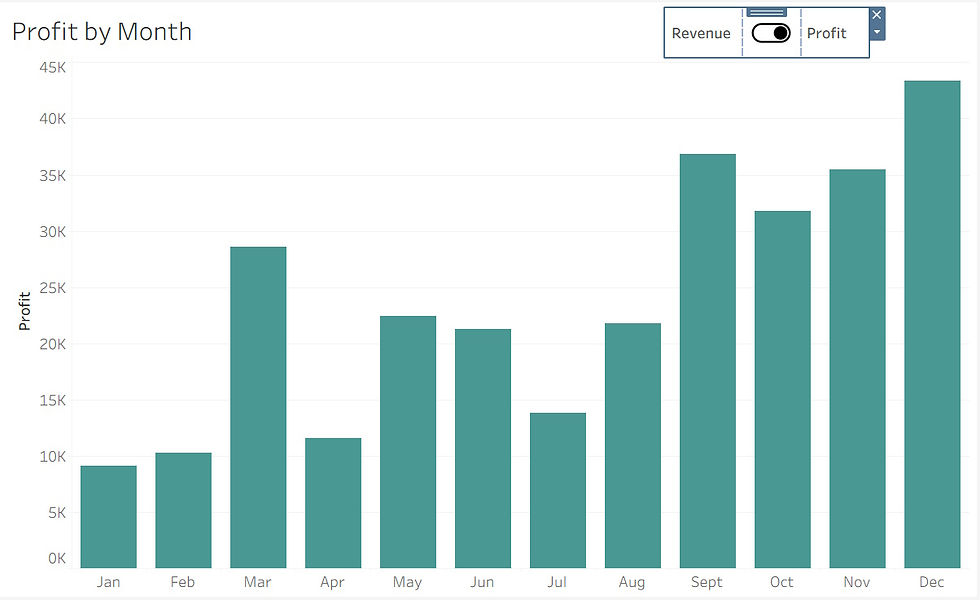Image resolution: width=980 pixels, height=600 pixels.
Task: Select the Jul bar
Action: (x=558, y=491)
